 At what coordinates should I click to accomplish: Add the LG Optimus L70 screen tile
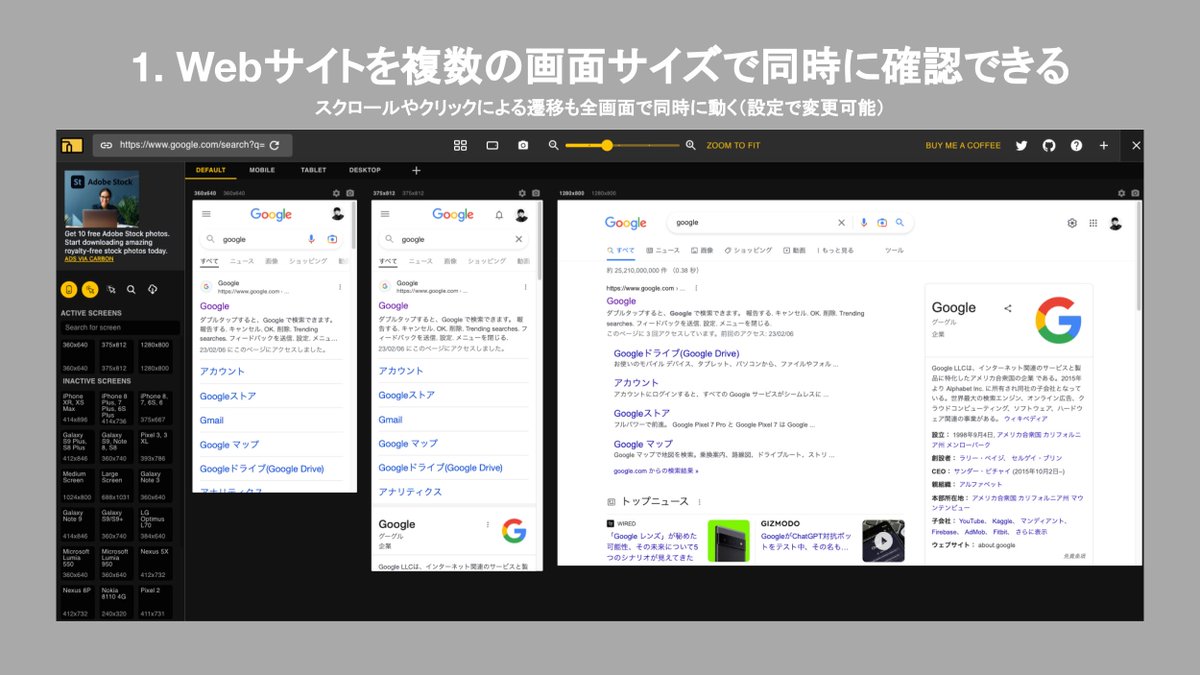tap(154, 524)
